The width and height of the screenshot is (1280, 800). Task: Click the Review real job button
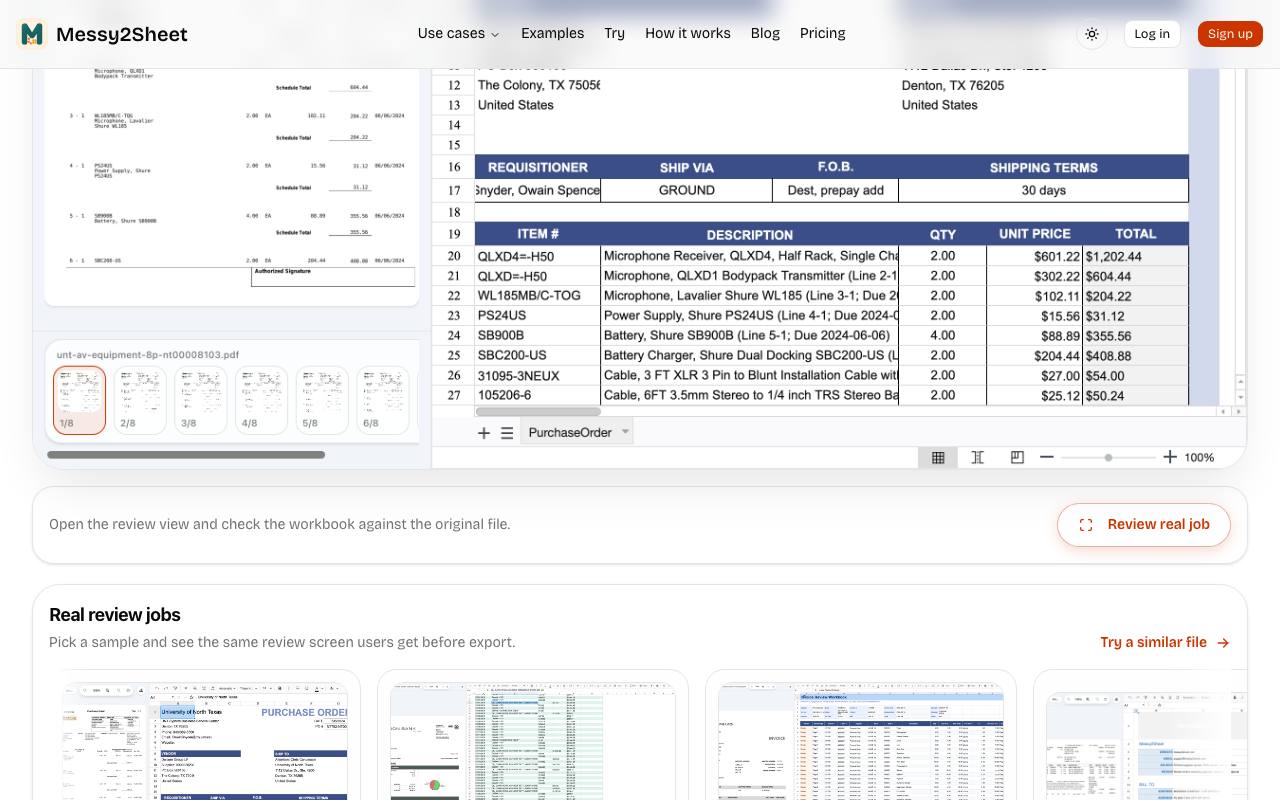click(1144, 525)
